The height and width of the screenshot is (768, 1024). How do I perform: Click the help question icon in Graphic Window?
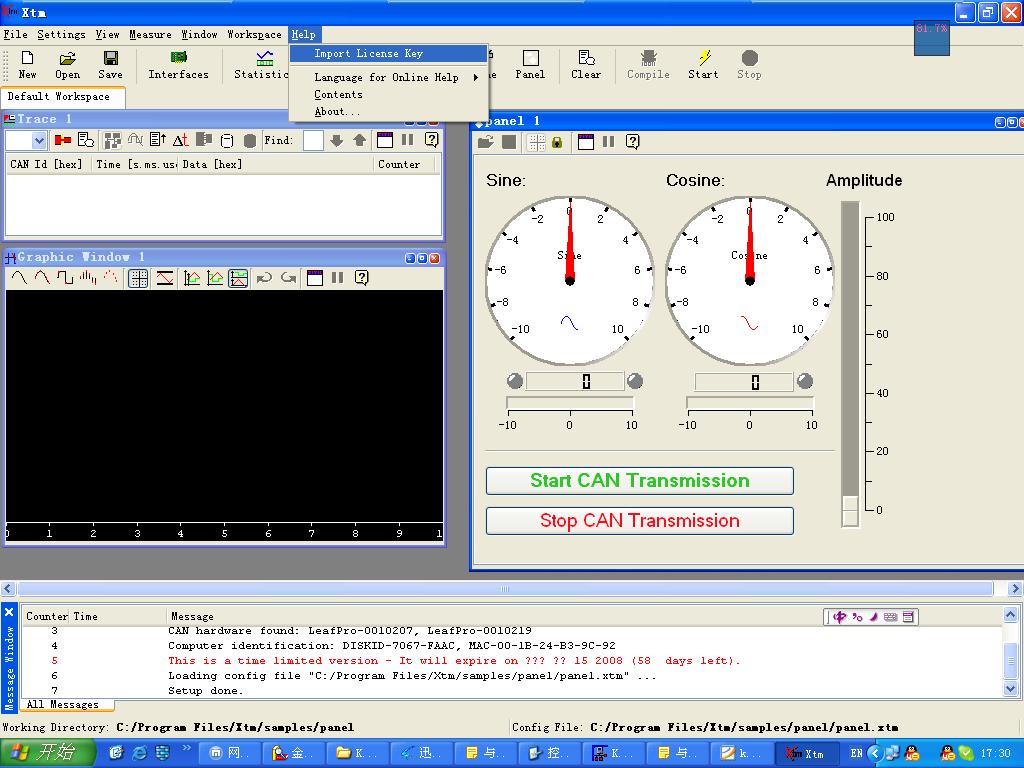coord(362,278)
